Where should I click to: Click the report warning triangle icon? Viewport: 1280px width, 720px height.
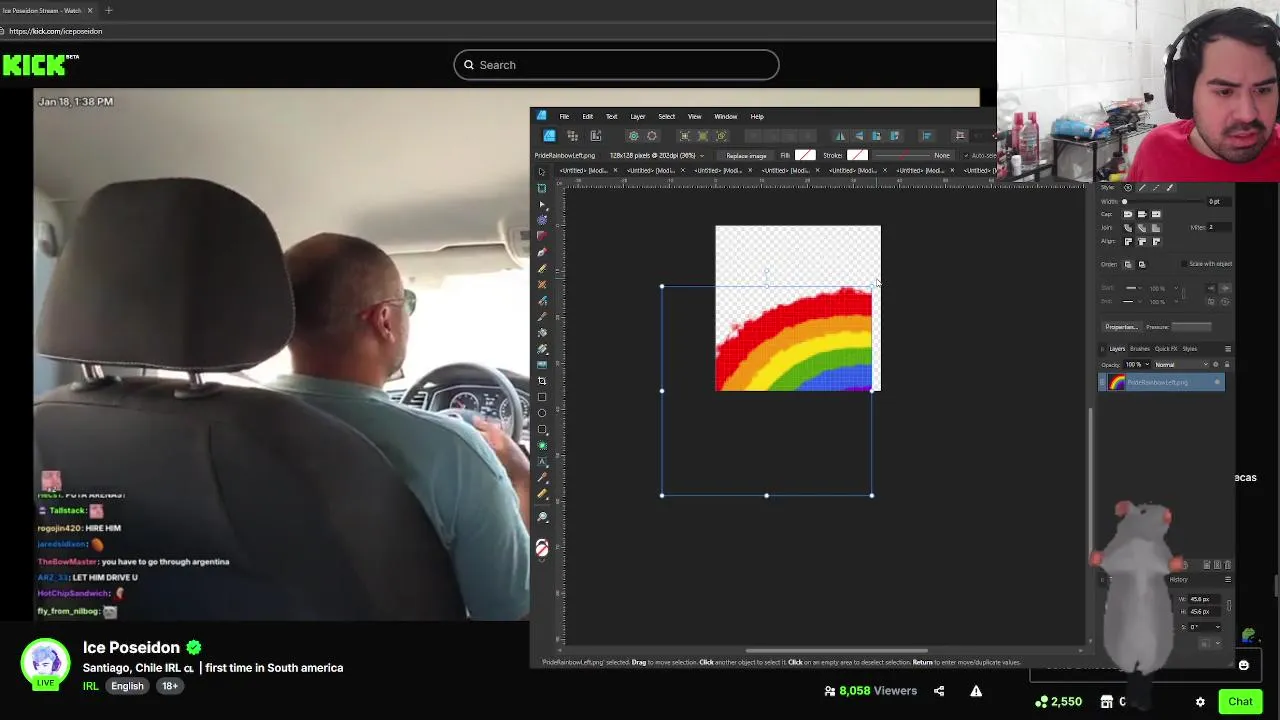point(976,690)
